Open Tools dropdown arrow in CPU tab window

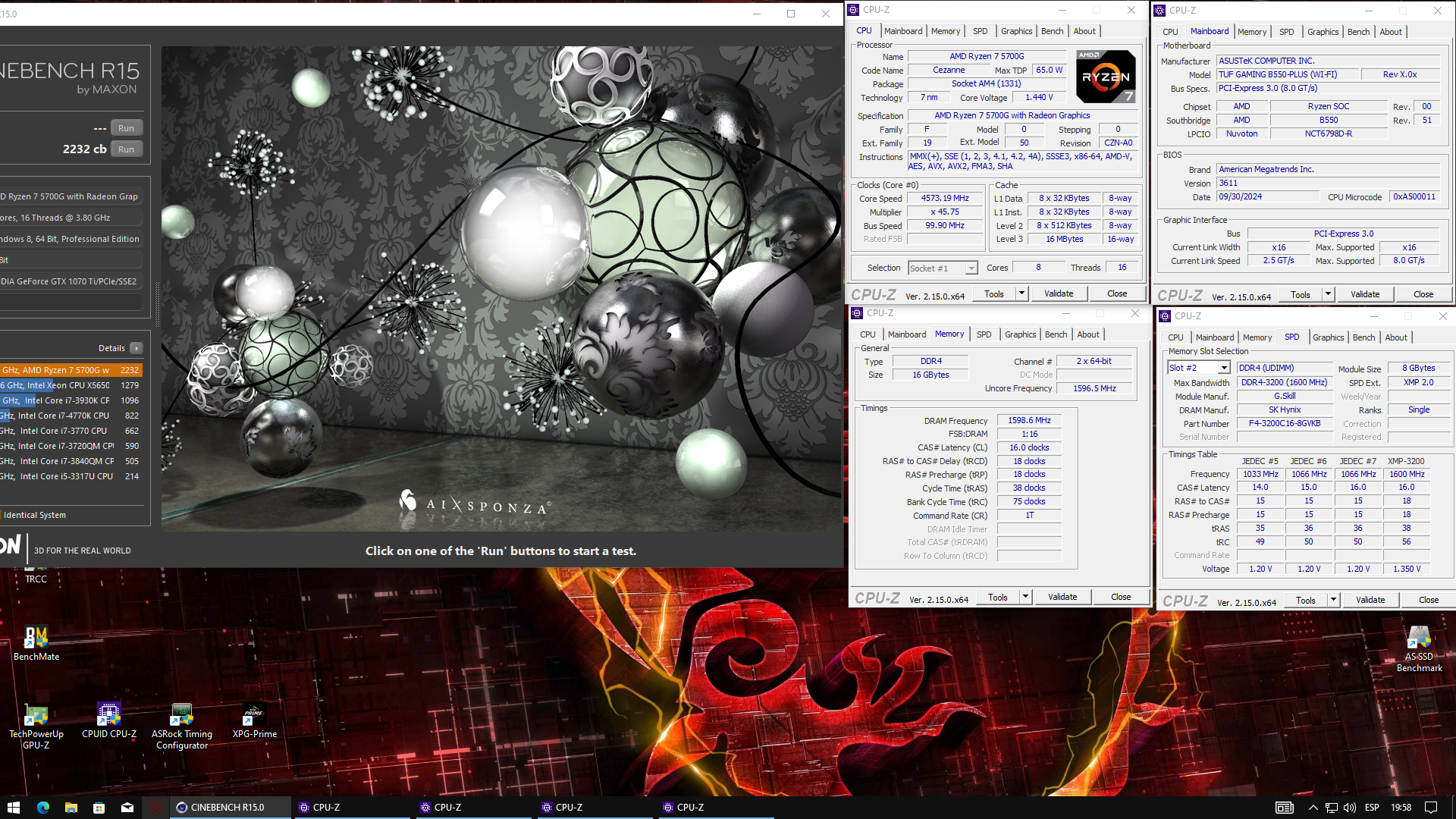[1021, 293]
